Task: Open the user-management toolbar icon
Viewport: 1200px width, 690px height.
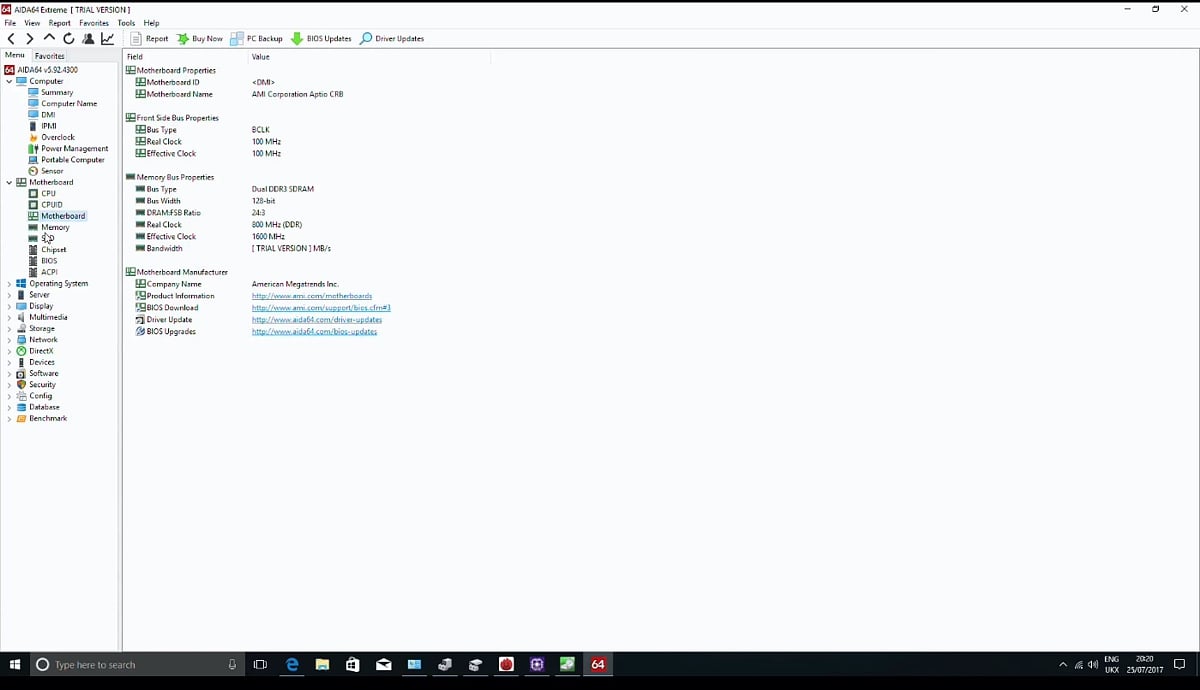Action: pyautogui.click(x=88, y=39)
